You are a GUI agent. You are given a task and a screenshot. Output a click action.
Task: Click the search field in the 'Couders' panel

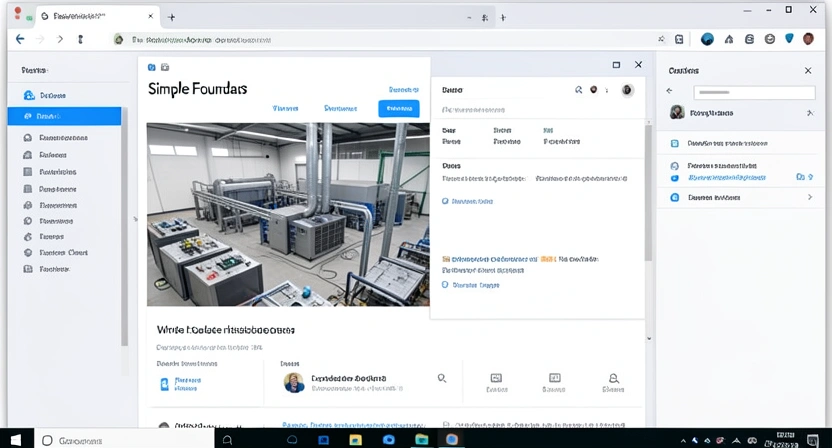point(754,92)
